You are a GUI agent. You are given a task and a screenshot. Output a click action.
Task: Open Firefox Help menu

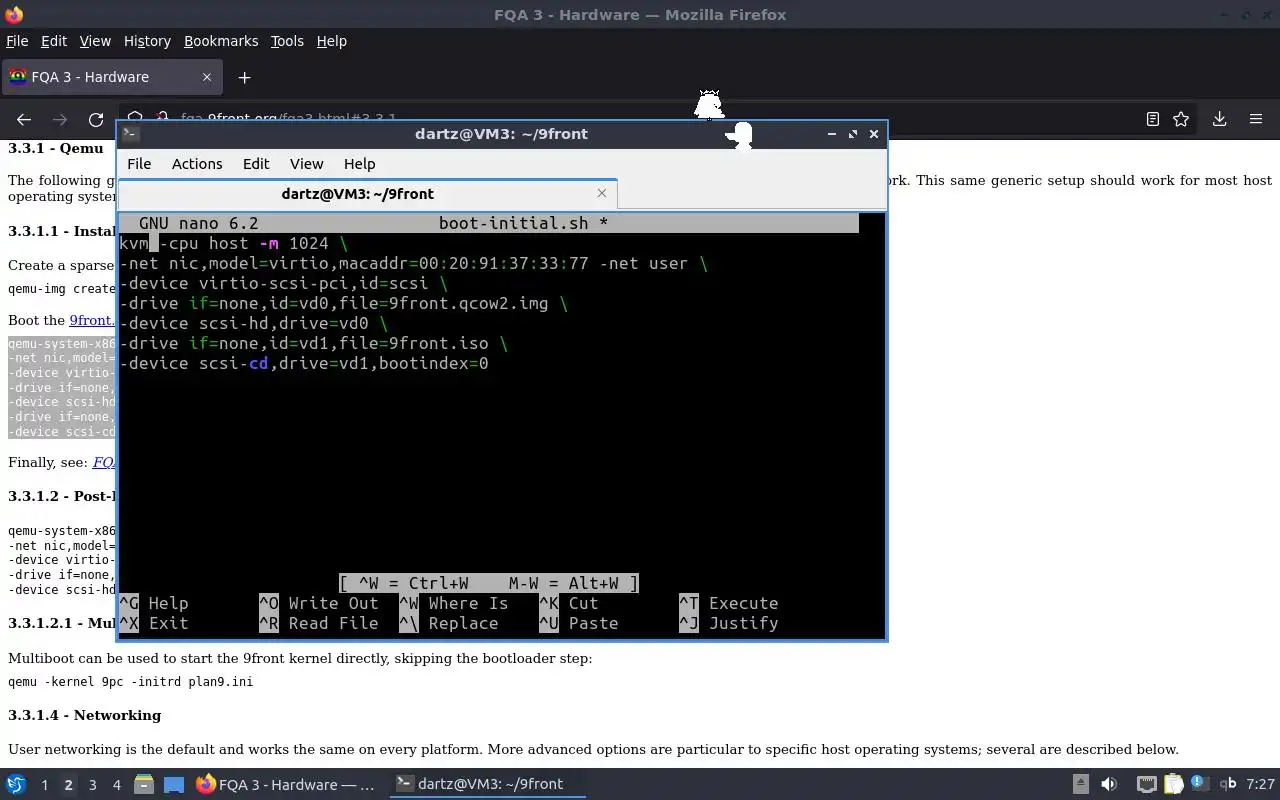tap(331, 41)
